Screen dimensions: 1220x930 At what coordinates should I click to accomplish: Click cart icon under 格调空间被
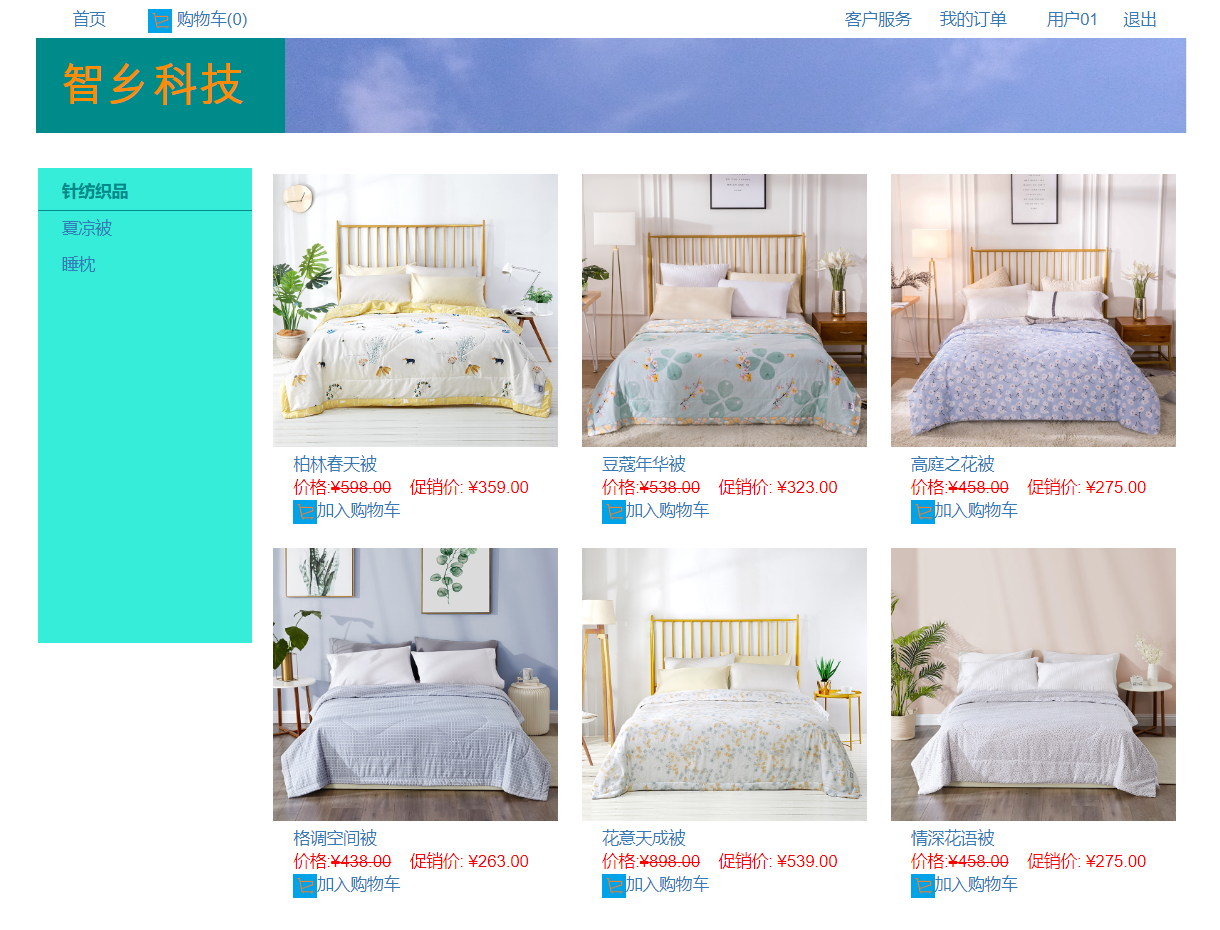(305, 886)
